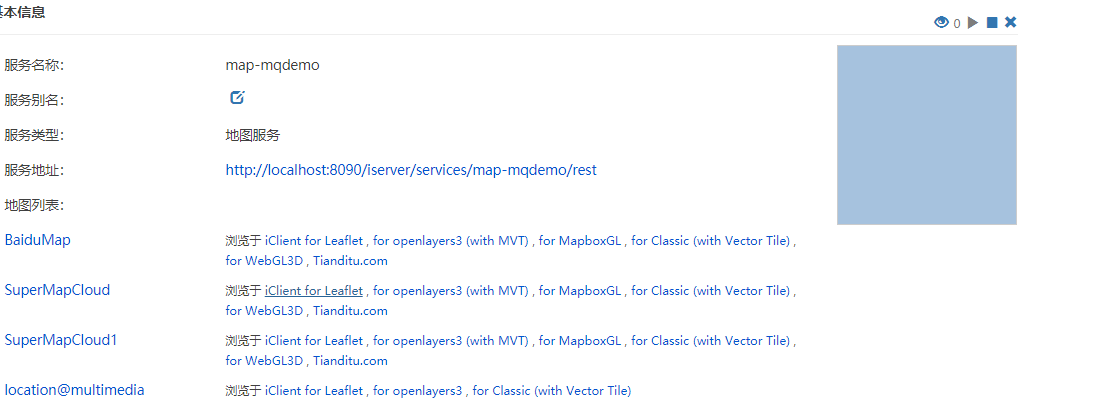Open the map-mqdemo rest service URL
This screenshot has height=414, width=1109.
411,170
